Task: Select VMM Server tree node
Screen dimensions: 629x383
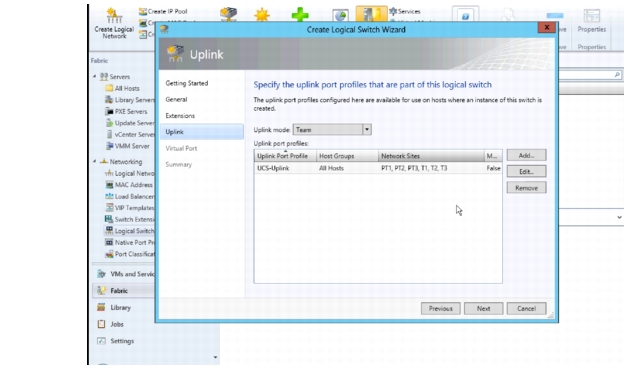Action: (127, 146)
